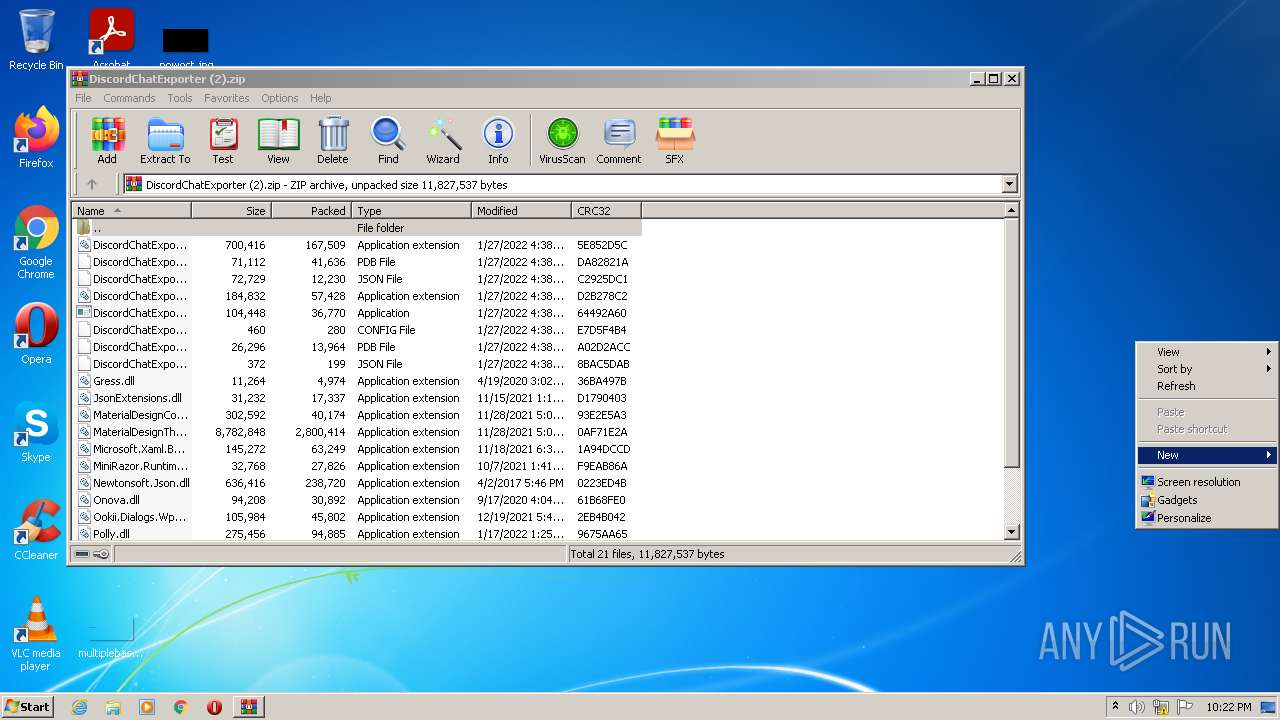The height and width of the screenshot is (720, 1280).
Task: Select Gress.dll file row
Action: pyautogui.click(x=357, y=381)
